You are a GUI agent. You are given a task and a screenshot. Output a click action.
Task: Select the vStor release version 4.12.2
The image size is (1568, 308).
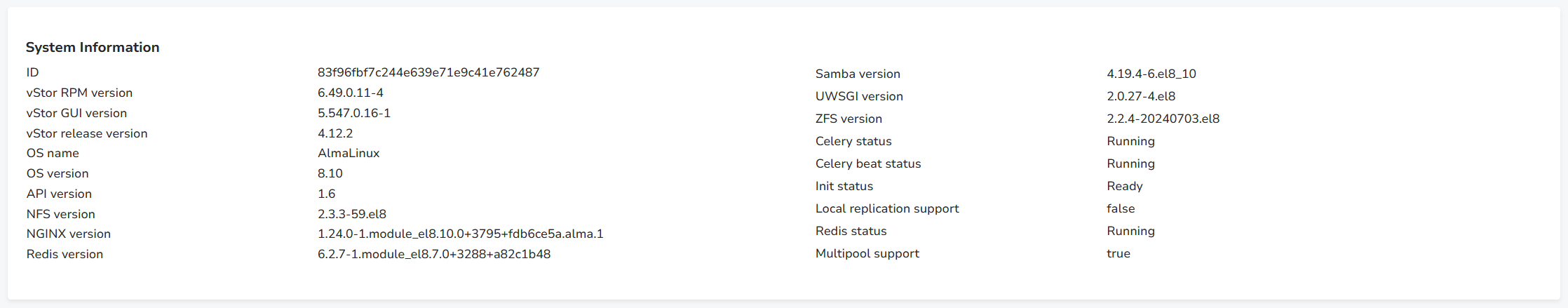pos(335,133)
